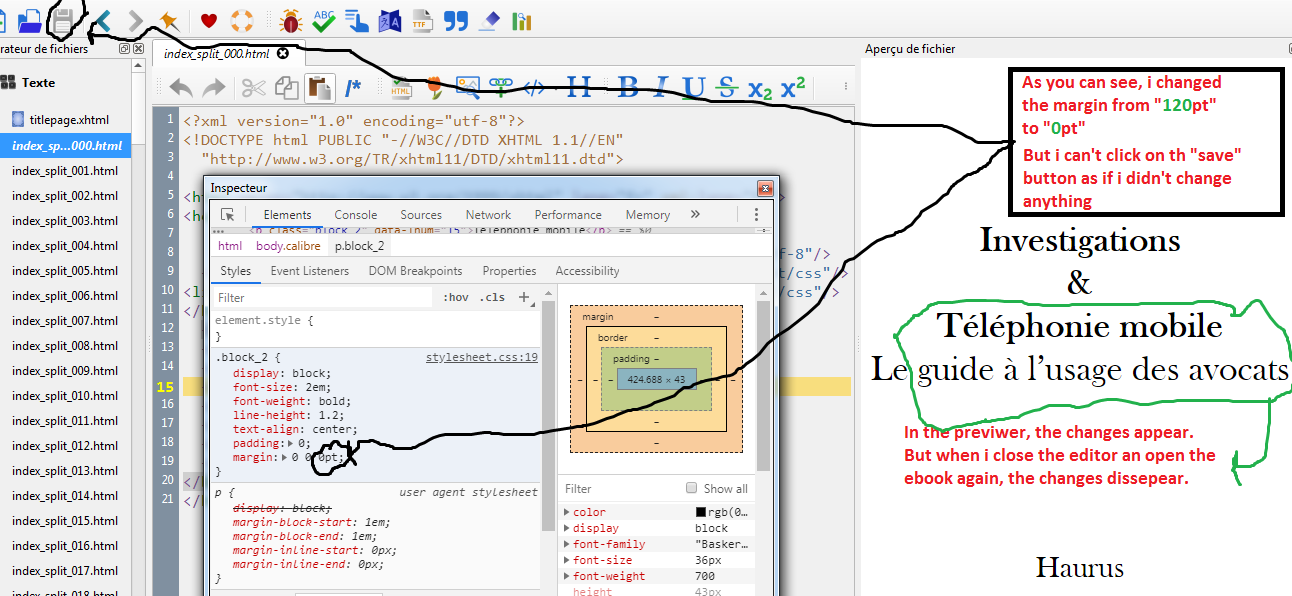Switch to the Console tab

355,214
